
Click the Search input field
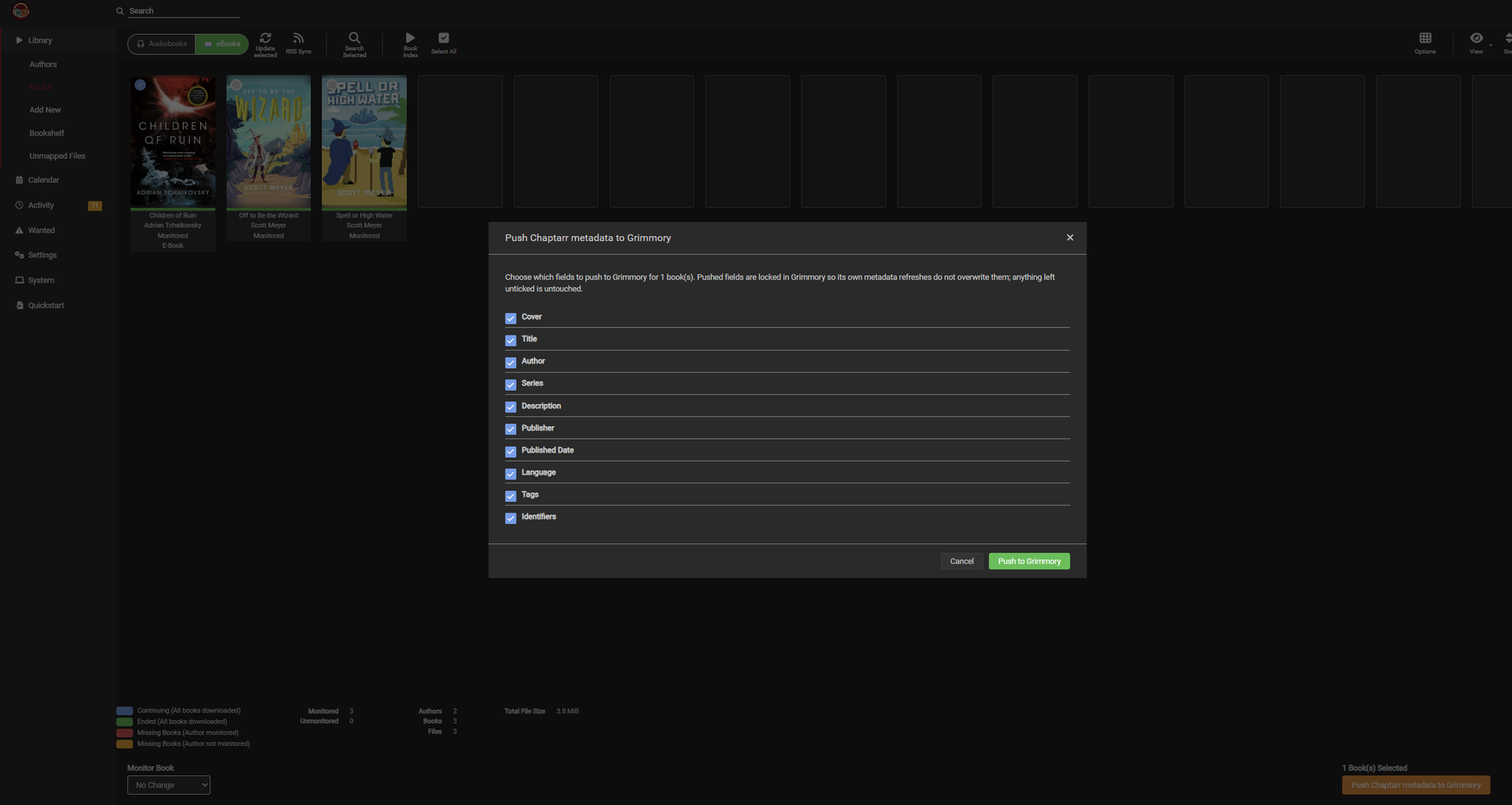pyautogui.click(x=183, y=11)
